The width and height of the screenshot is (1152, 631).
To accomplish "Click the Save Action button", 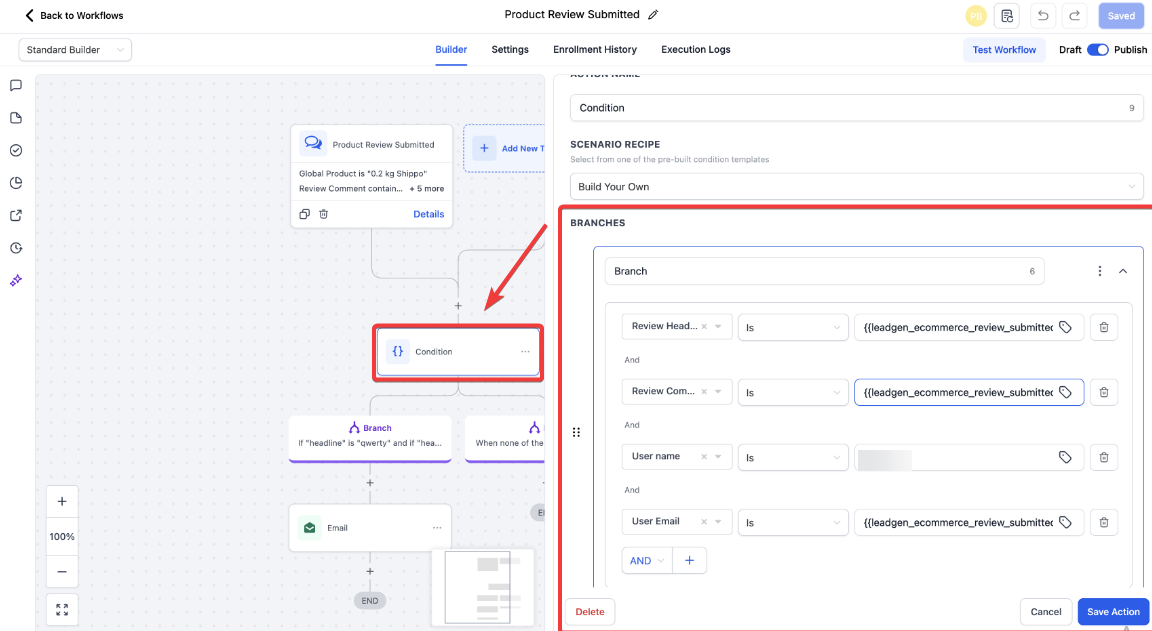I will click(x=1112, y=612).
